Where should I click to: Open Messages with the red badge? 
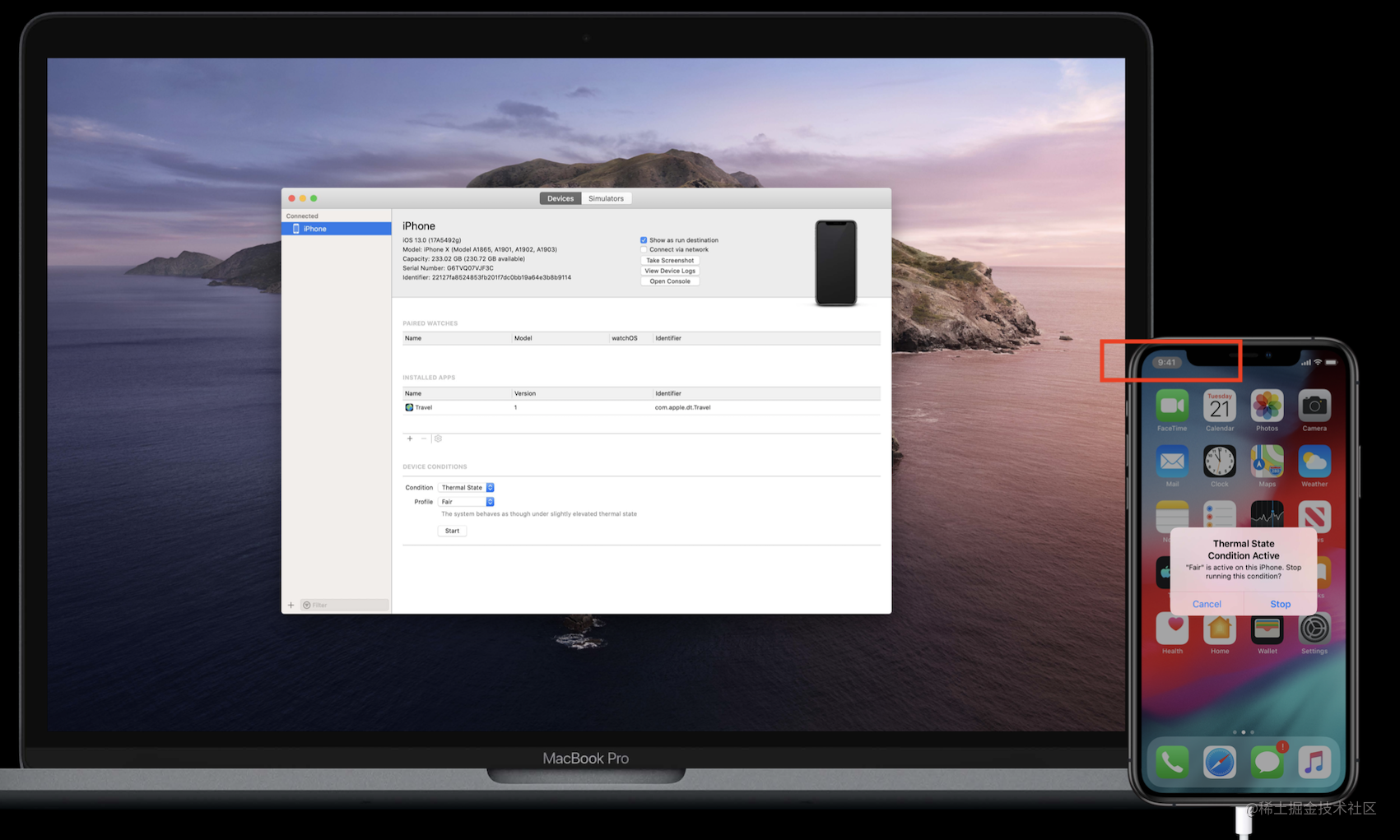click(1267, 762)
